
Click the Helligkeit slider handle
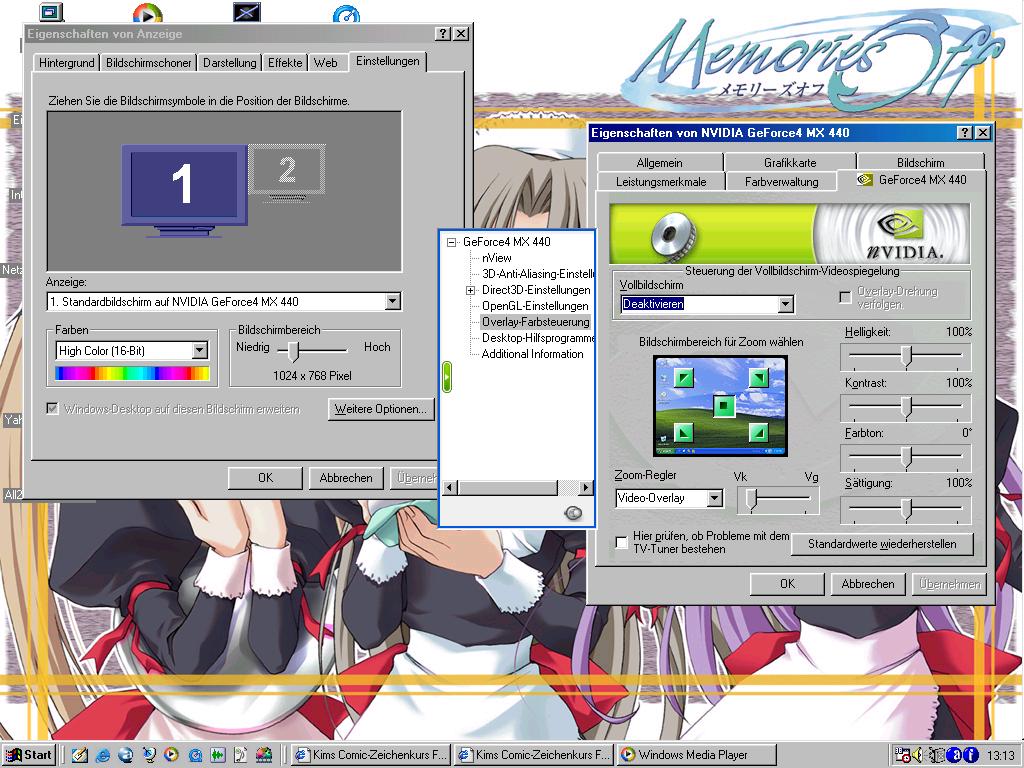click(906, 356)
